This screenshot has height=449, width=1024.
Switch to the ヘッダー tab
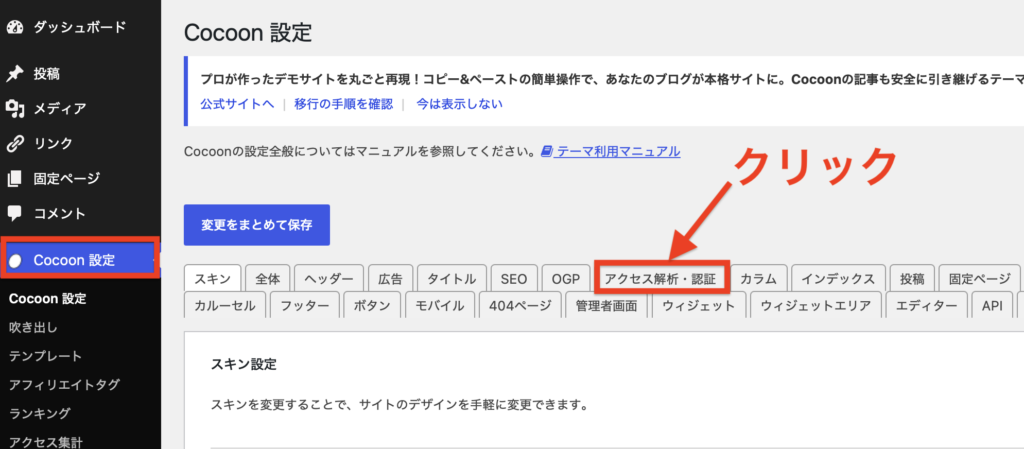(329, 279)
